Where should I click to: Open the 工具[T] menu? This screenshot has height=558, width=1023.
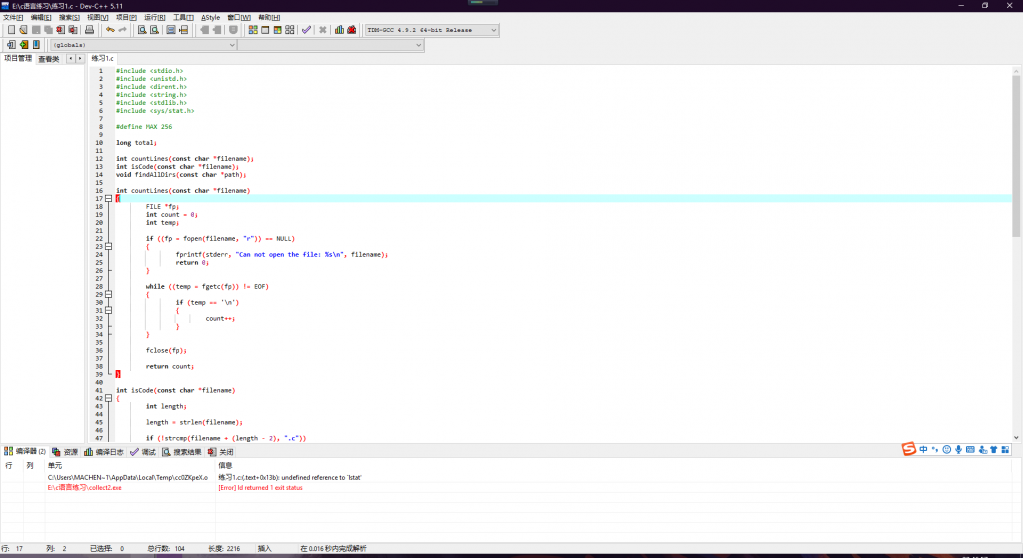[x=183, y=18]
